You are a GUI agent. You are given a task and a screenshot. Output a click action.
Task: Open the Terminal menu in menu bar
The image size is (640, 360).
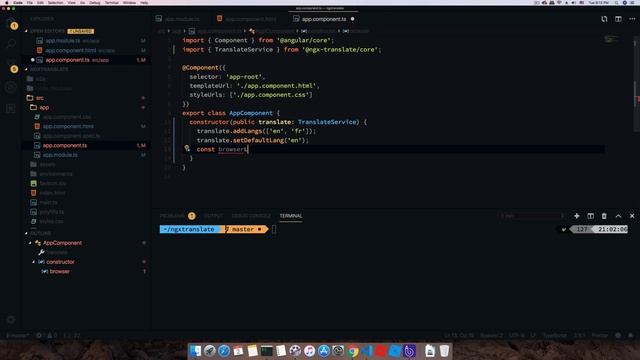tap(111, 2)
